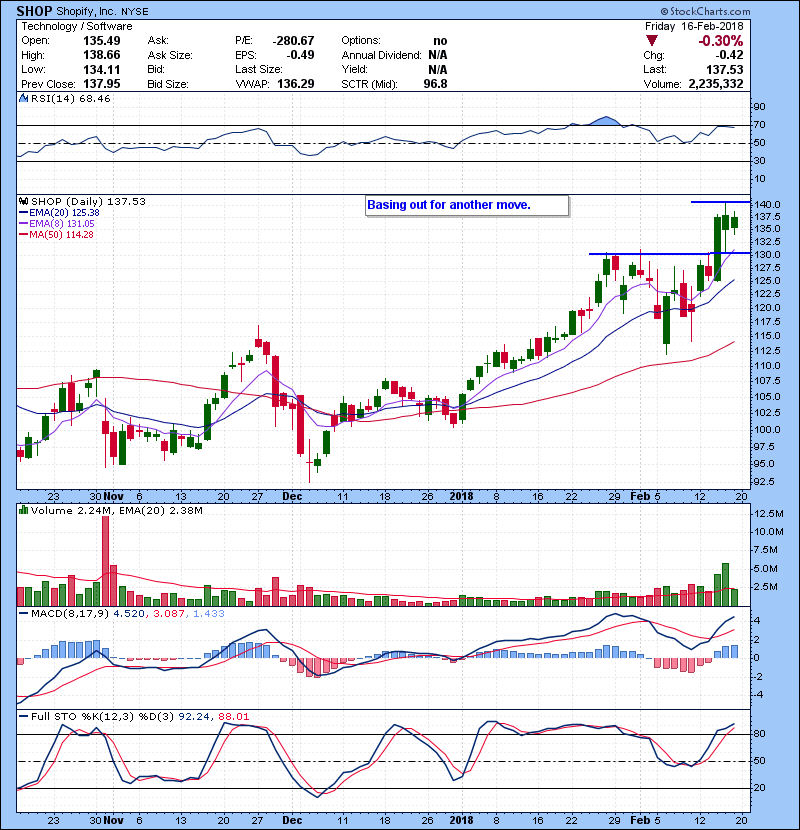Click the Annual Dividend N/A value
This screenshot has width=800, height=830.
coord(438,55)
